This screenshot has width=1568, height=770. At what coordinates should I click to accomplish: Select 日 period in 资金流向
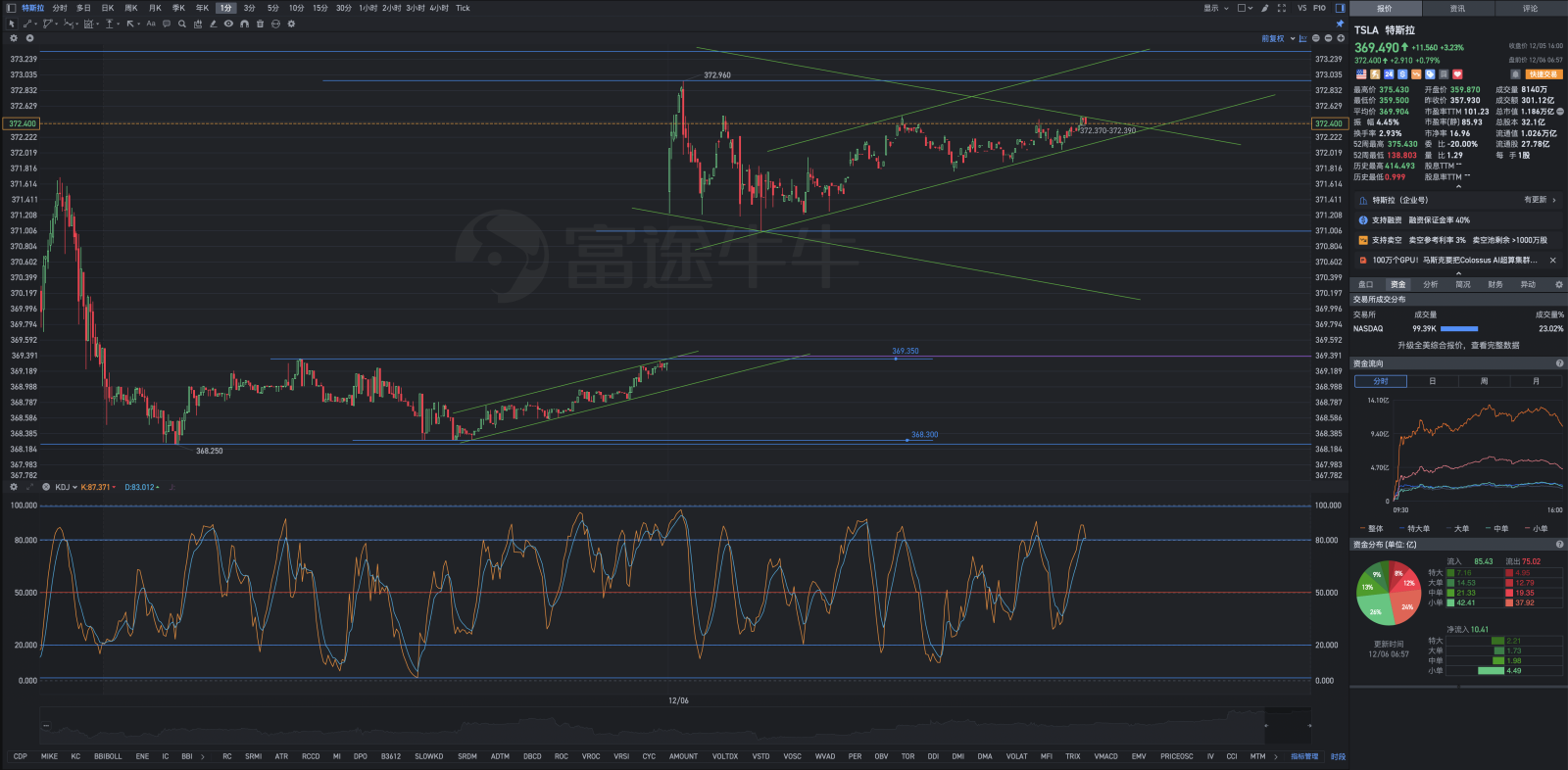1432,381
